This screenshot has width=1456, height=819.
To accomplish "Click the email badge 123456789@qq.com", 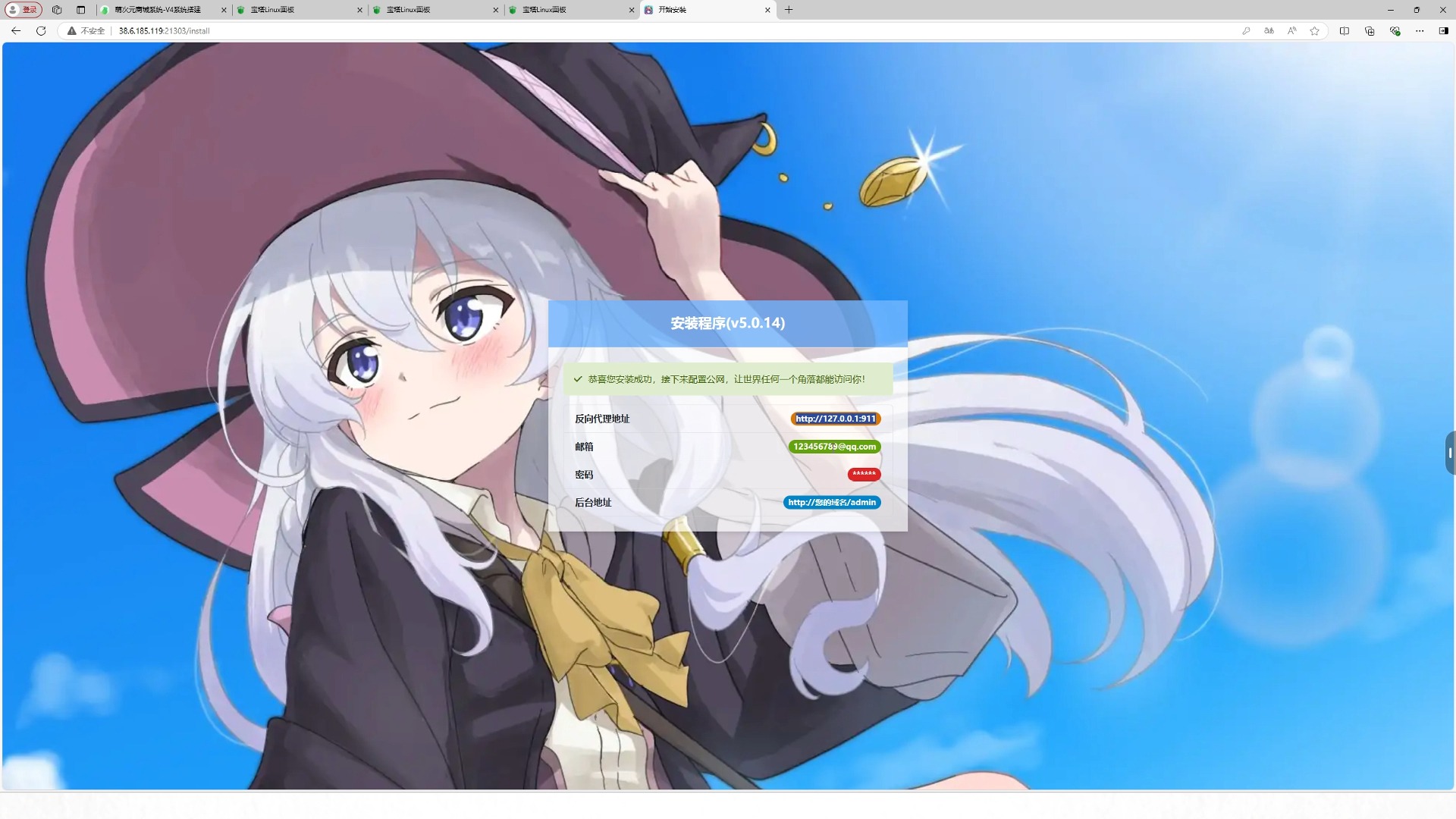I will [x=834, y=447].
